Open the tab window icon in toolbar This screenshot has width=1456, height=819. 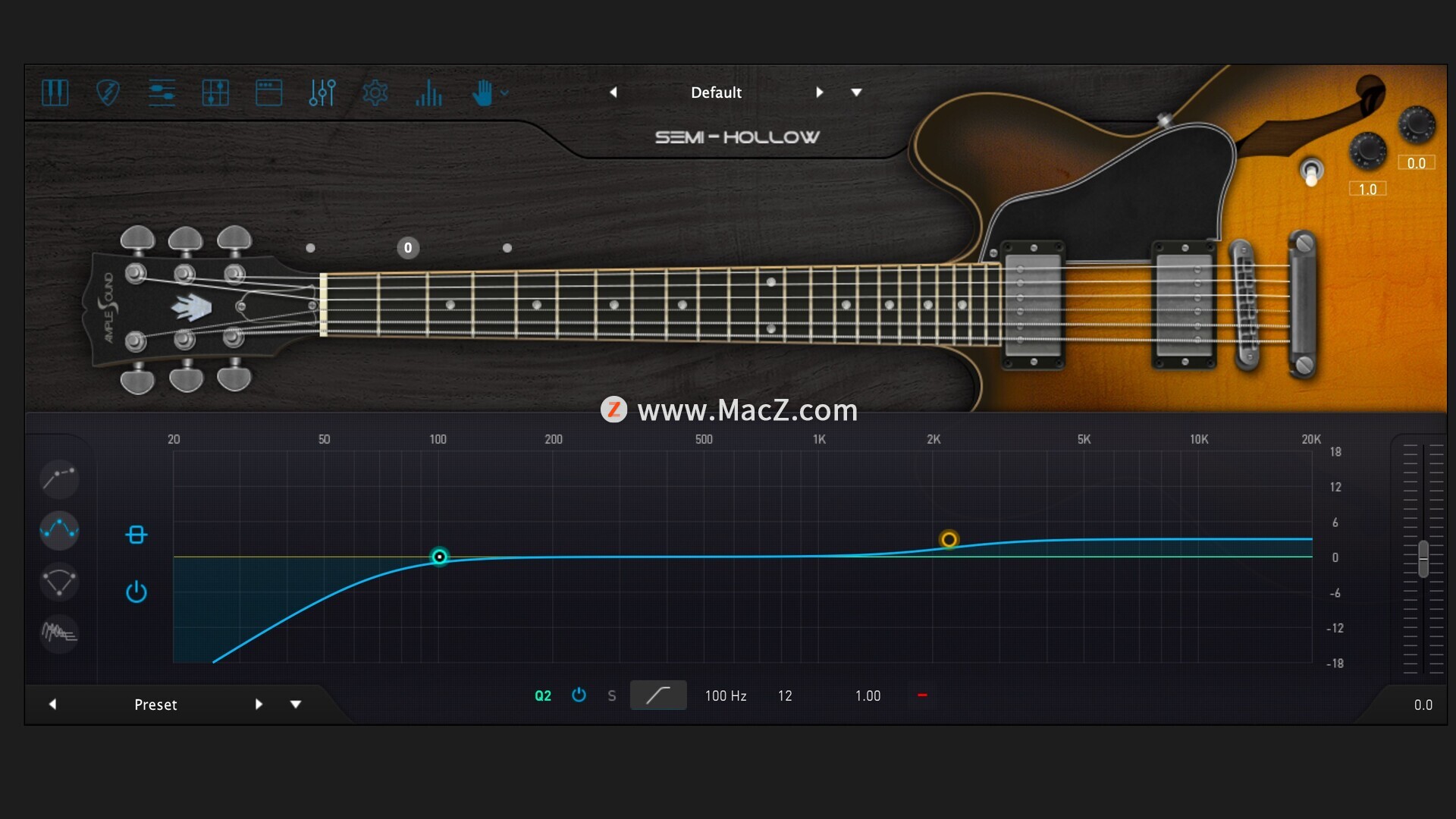coord(268,93)
